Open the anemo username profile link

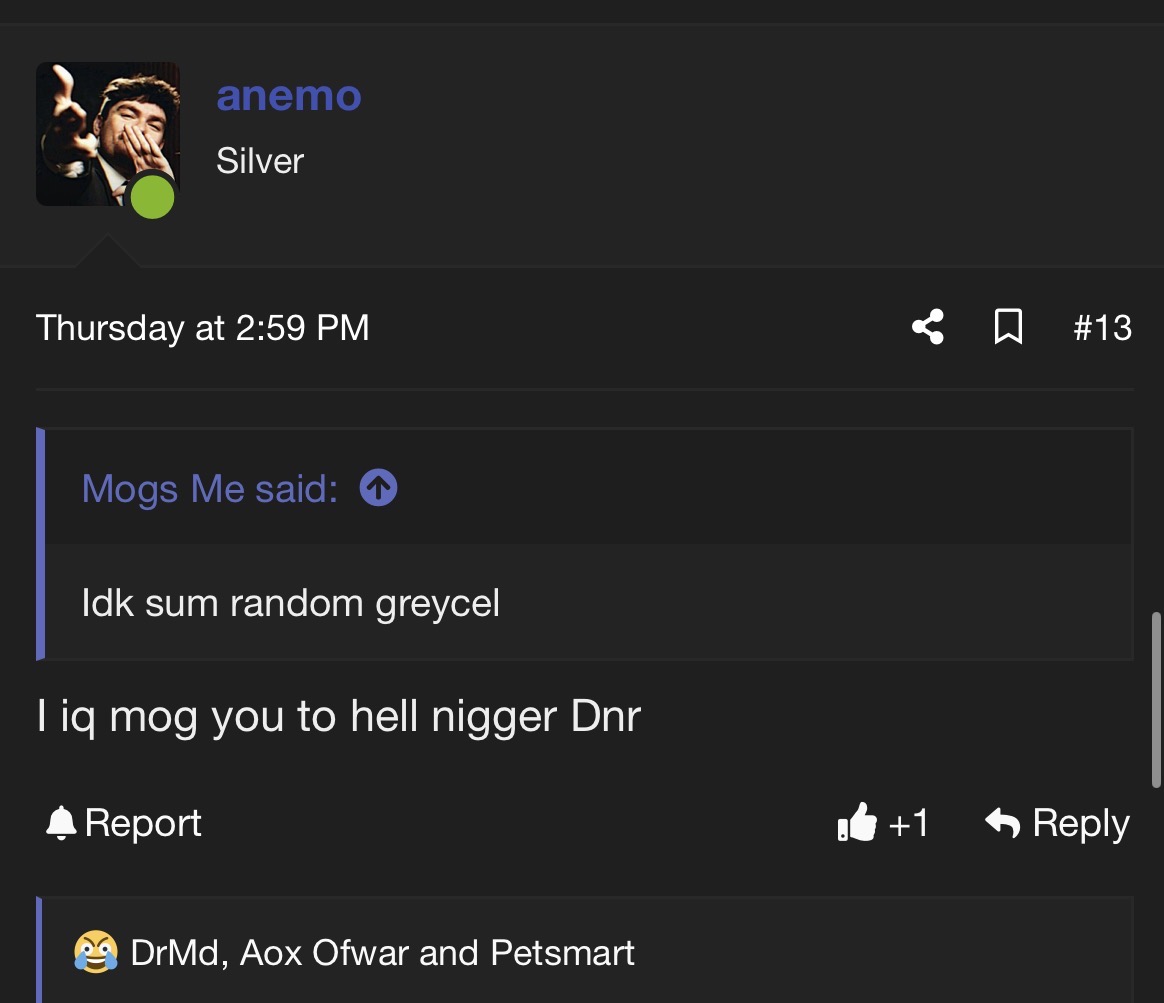tap(288, 96)
